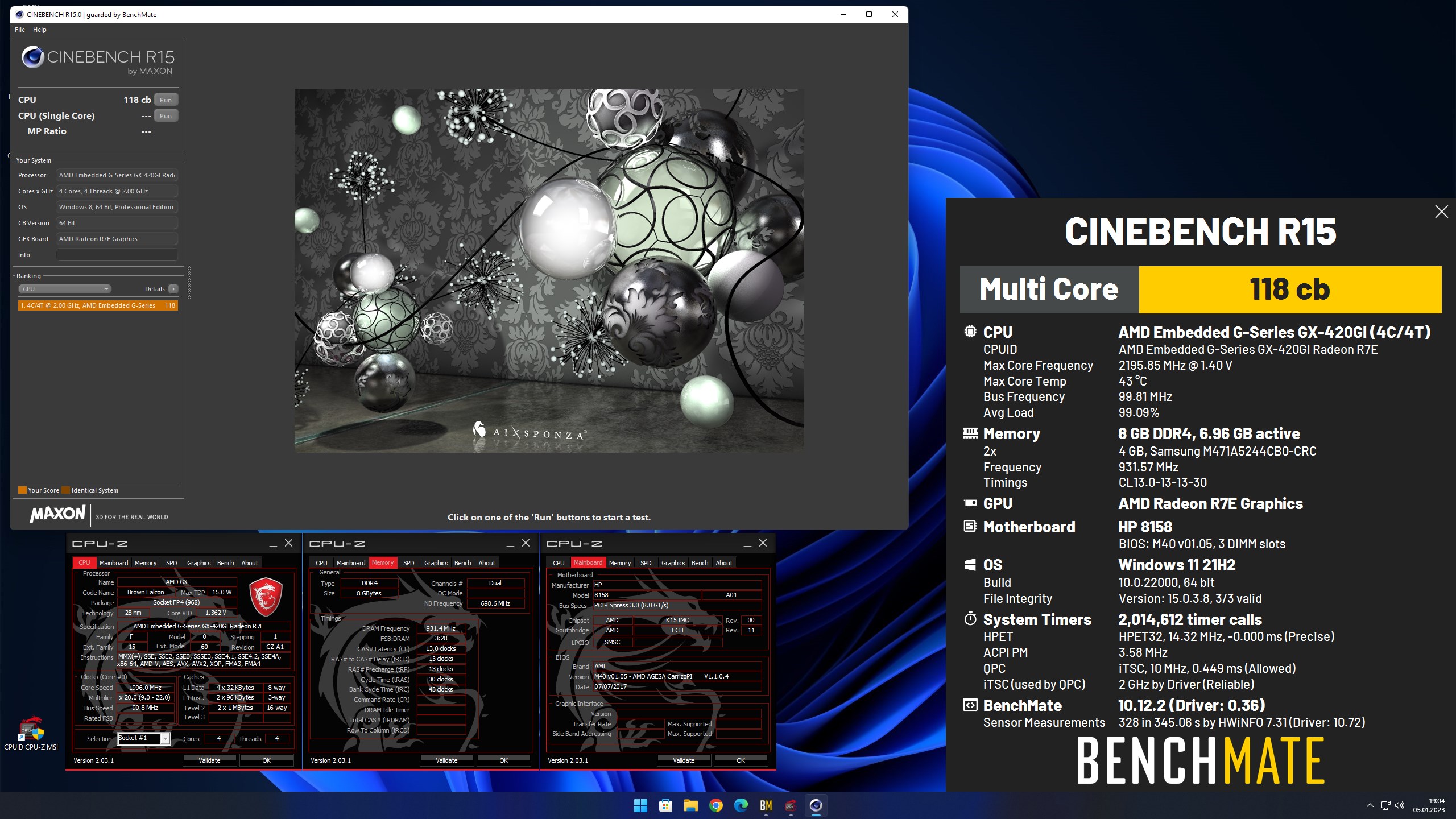This screenshot has width=1456, height=819.
Task: Launch Google Chrome from the taskbar
Action: pyautogui.click(x=715, y=805)
